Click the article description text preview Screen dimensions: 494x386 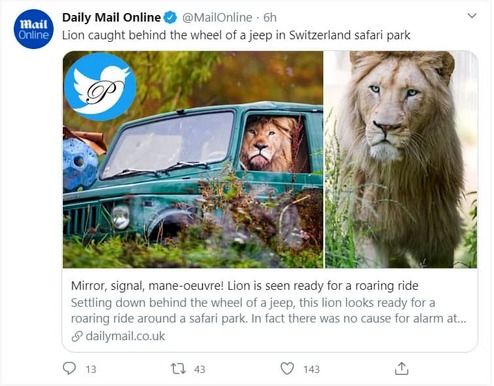[269, 311]
